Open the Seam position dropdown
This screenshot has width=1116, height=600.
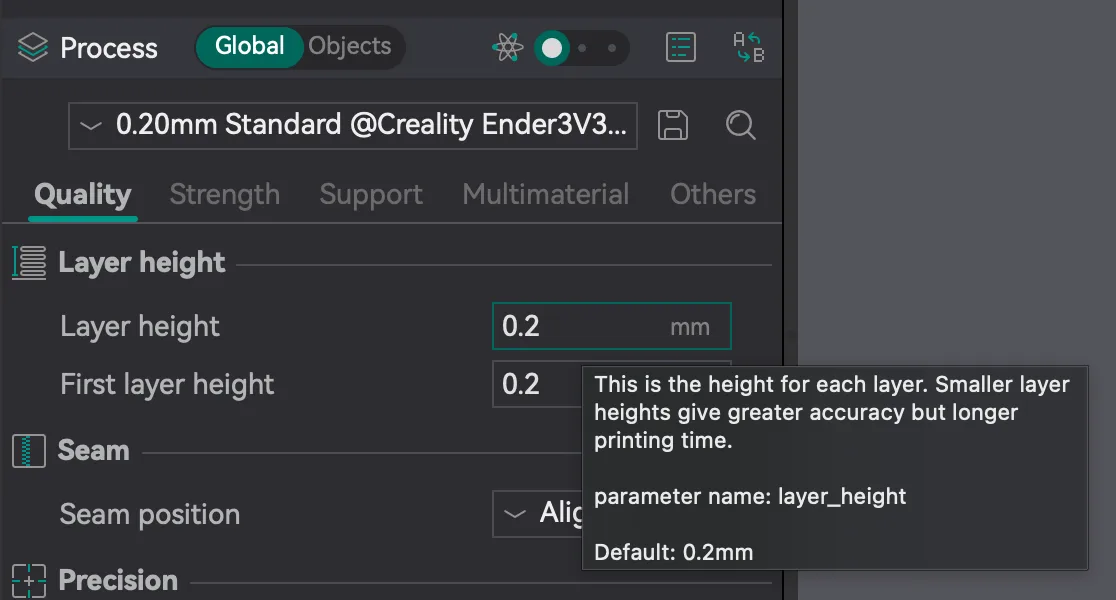(x=537, y=513)
